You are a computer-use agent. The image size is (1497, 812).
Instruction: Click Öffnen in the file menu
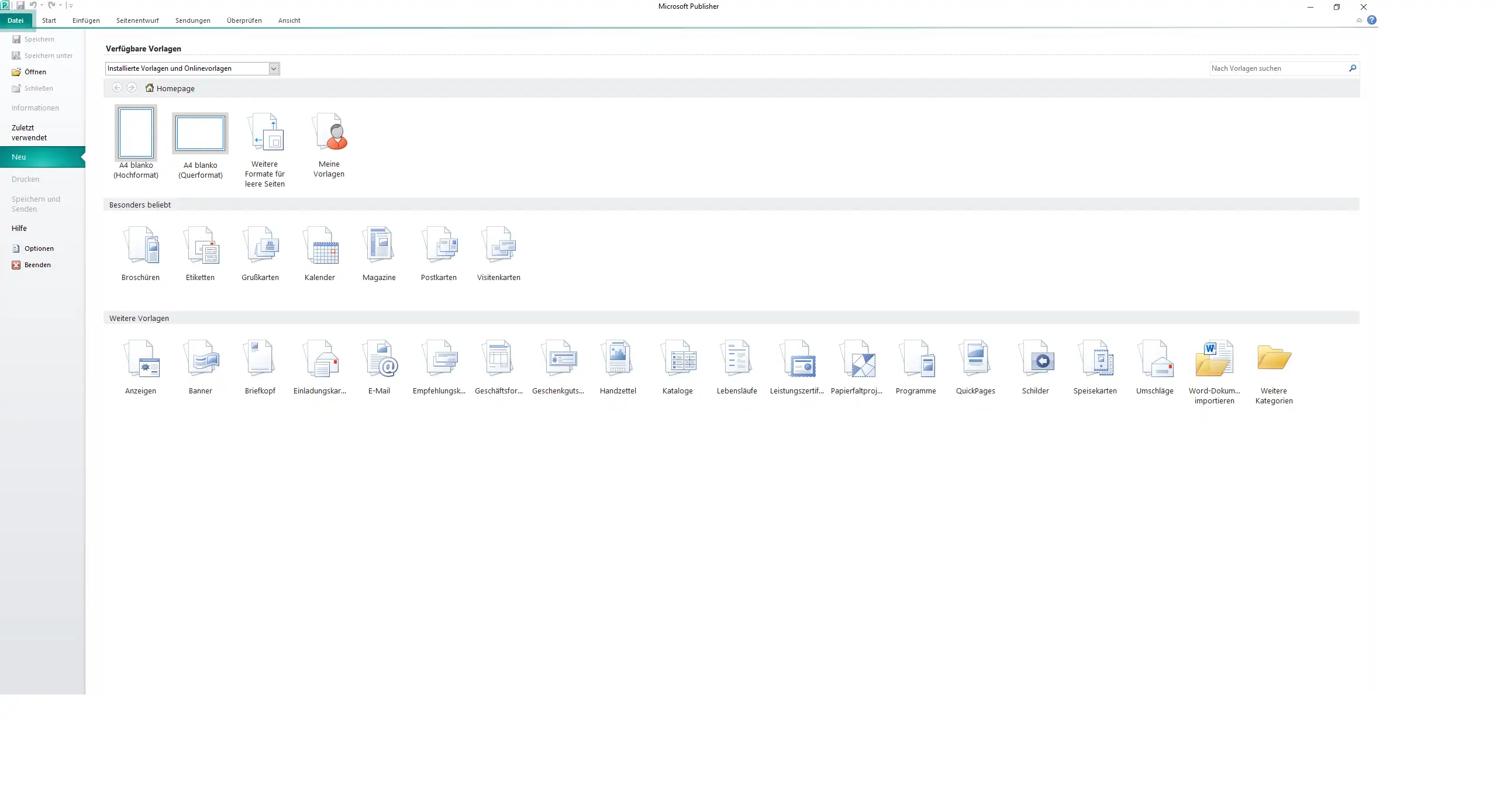coord(35,72)
